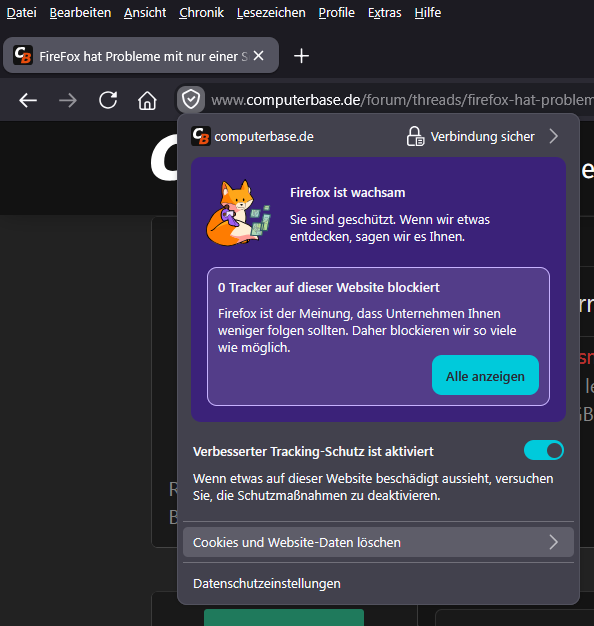Click the forward navigation arrow
This screenshot has width=594, height=626.
point(67,100)
